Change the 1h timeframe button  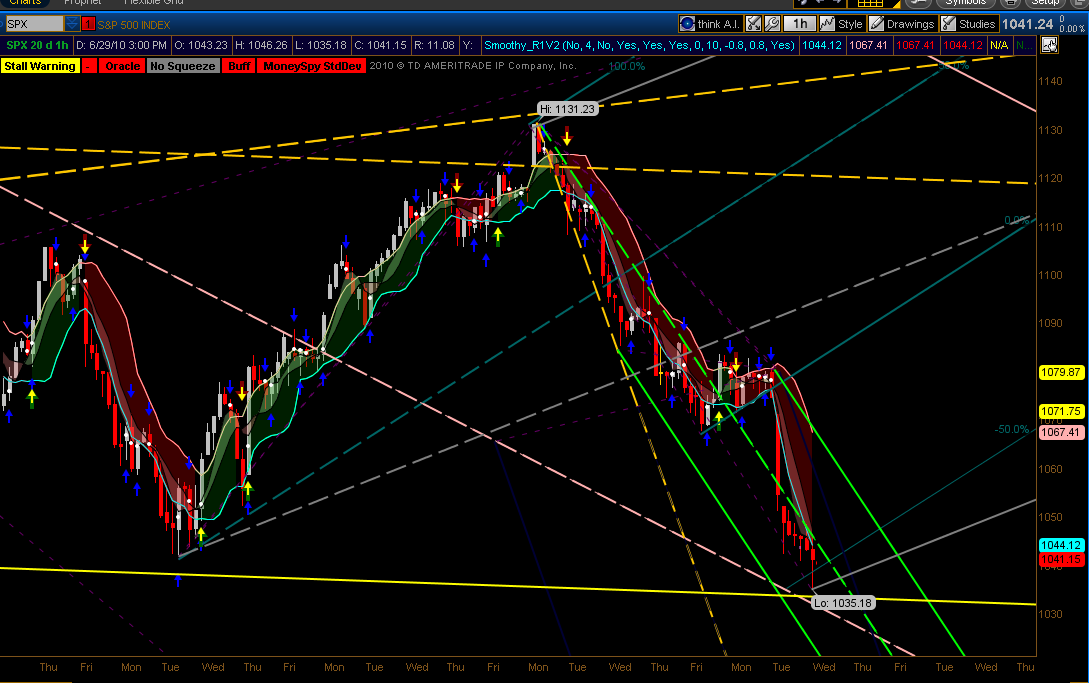click(800, 24)
